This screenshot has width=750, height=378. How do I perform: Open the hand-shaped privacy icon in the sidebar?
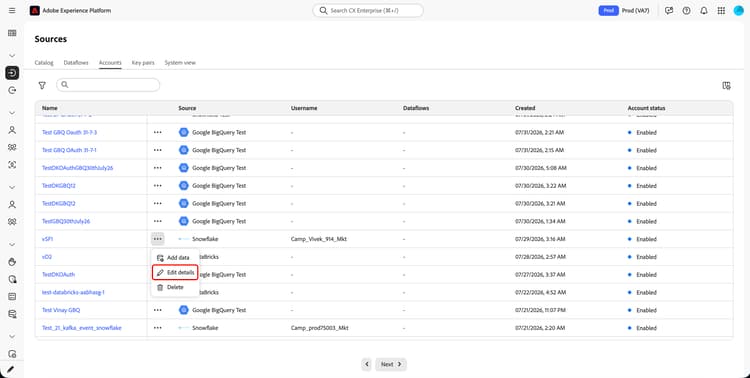(12, 262)
